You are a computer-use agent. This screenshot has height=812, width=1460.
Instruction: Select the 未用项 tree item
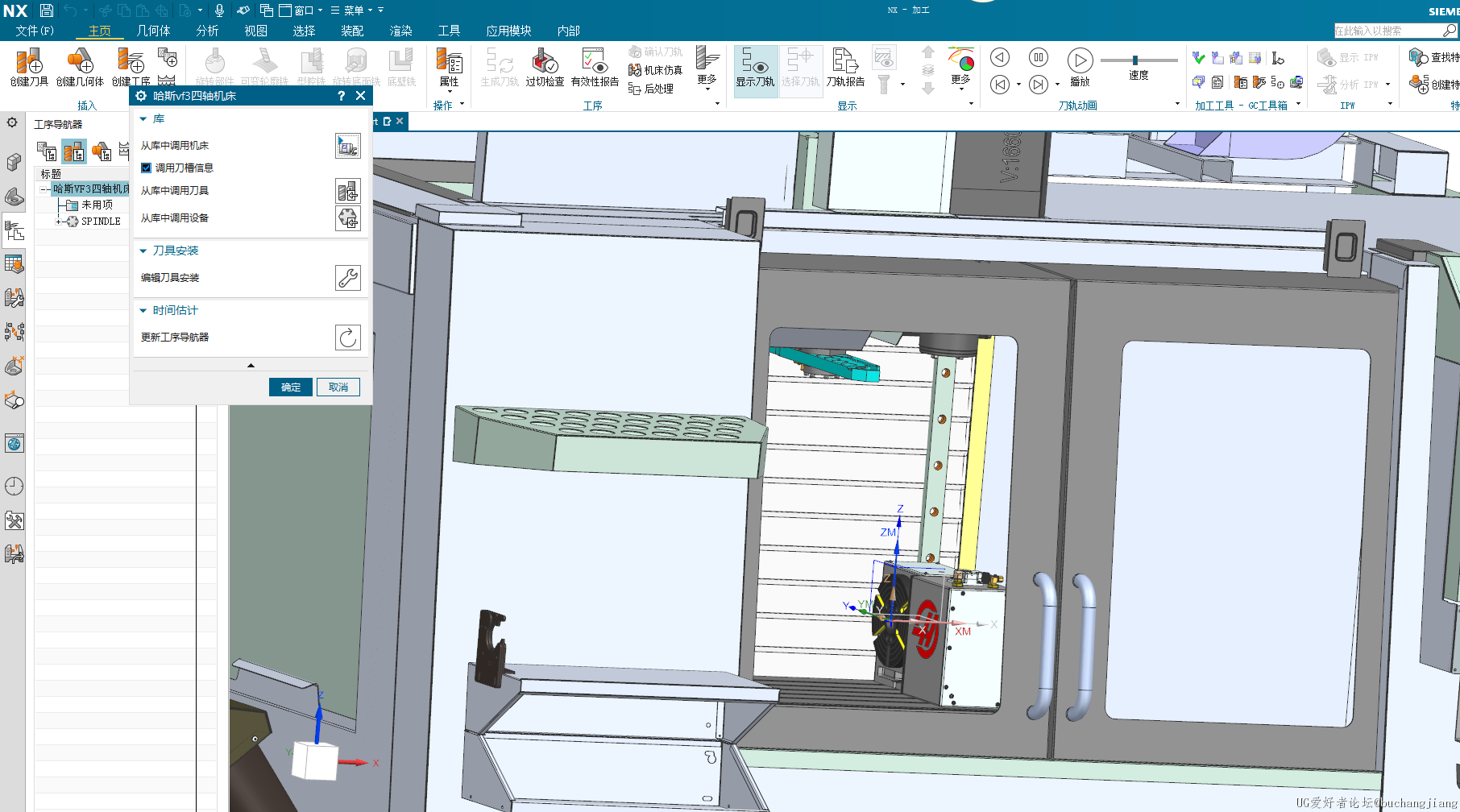[97, 205]
